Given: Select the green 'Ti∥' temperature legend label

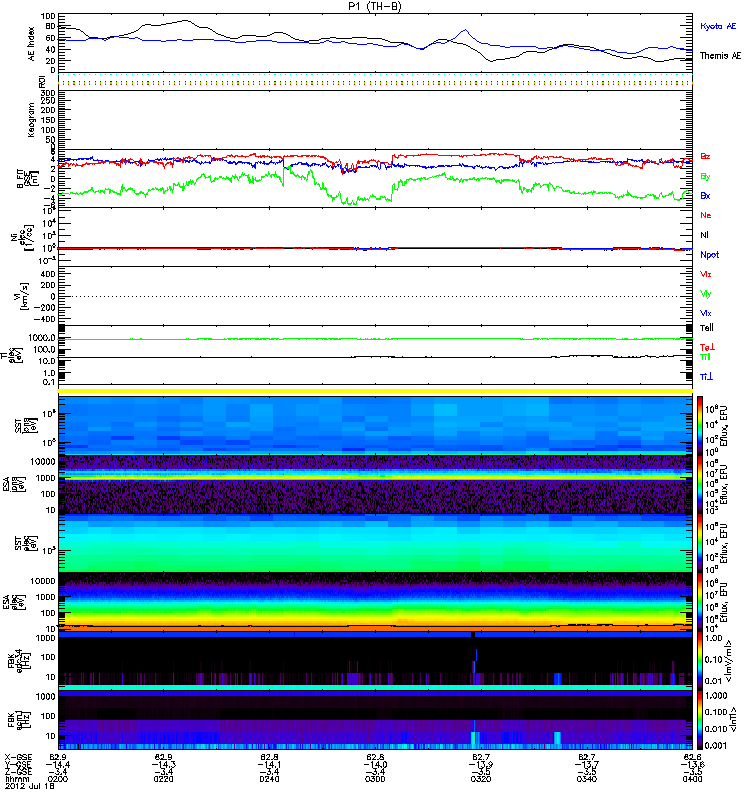Looking at the screenshot, I should pyautogui.click(x=705, y=357).
